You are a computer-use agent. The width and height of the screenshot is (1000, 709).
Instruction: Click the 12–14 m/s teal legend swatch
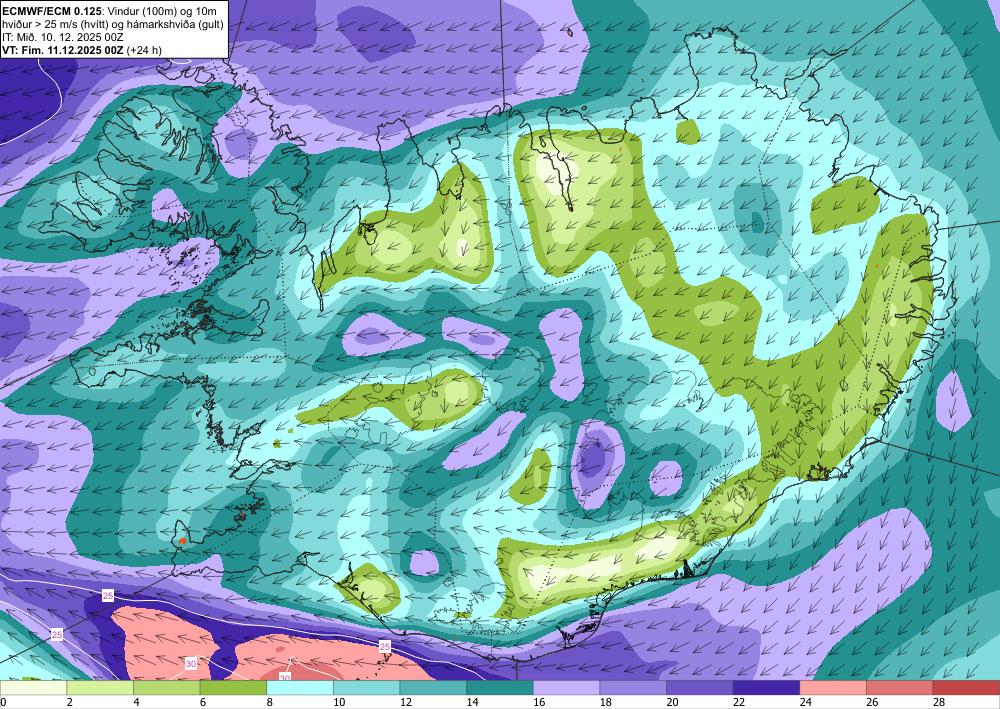[x=433, y=688]
